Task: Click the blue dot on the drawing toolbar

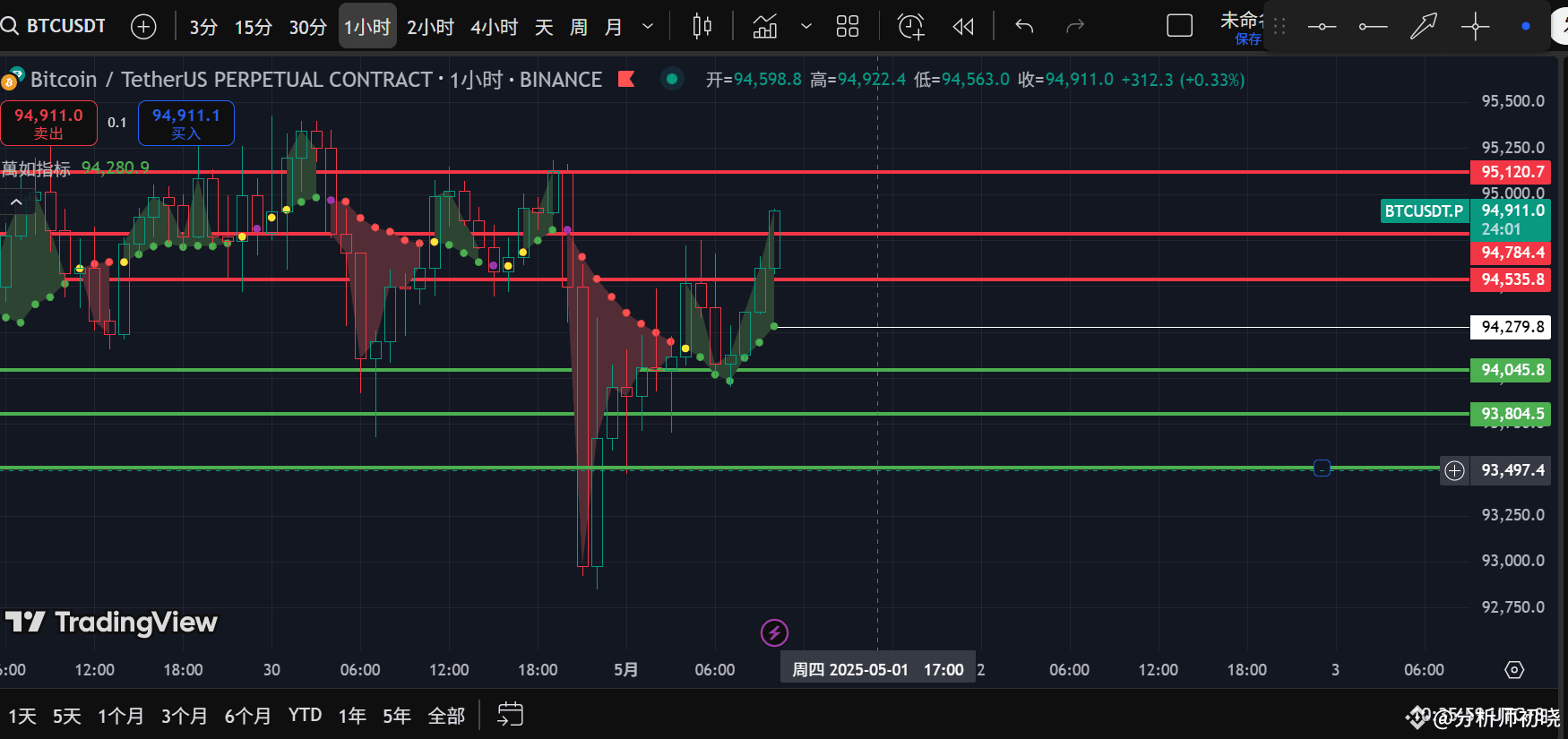Action: [1526, 26]
